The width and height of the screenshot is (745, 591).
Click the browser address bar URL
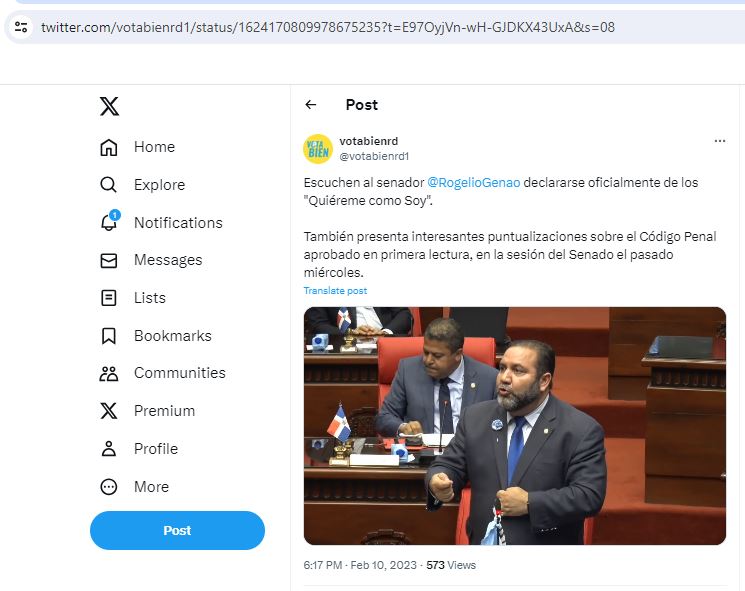[328, 27]
